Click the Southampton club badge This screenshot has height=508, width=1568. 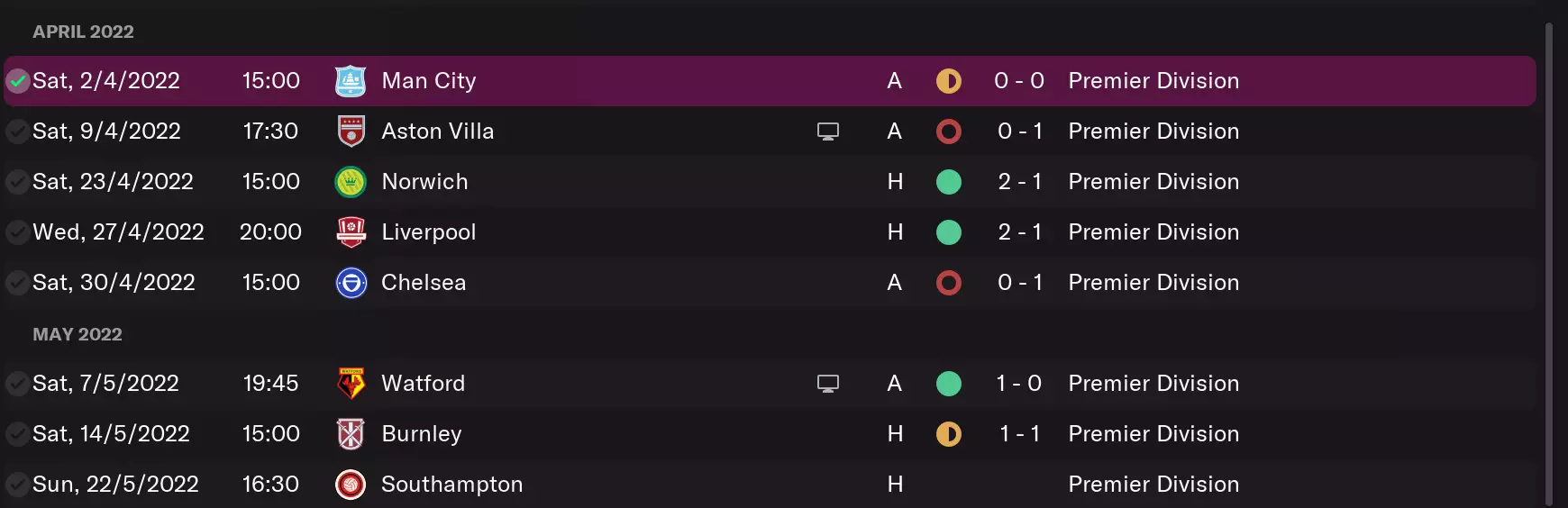pos(351,485)
